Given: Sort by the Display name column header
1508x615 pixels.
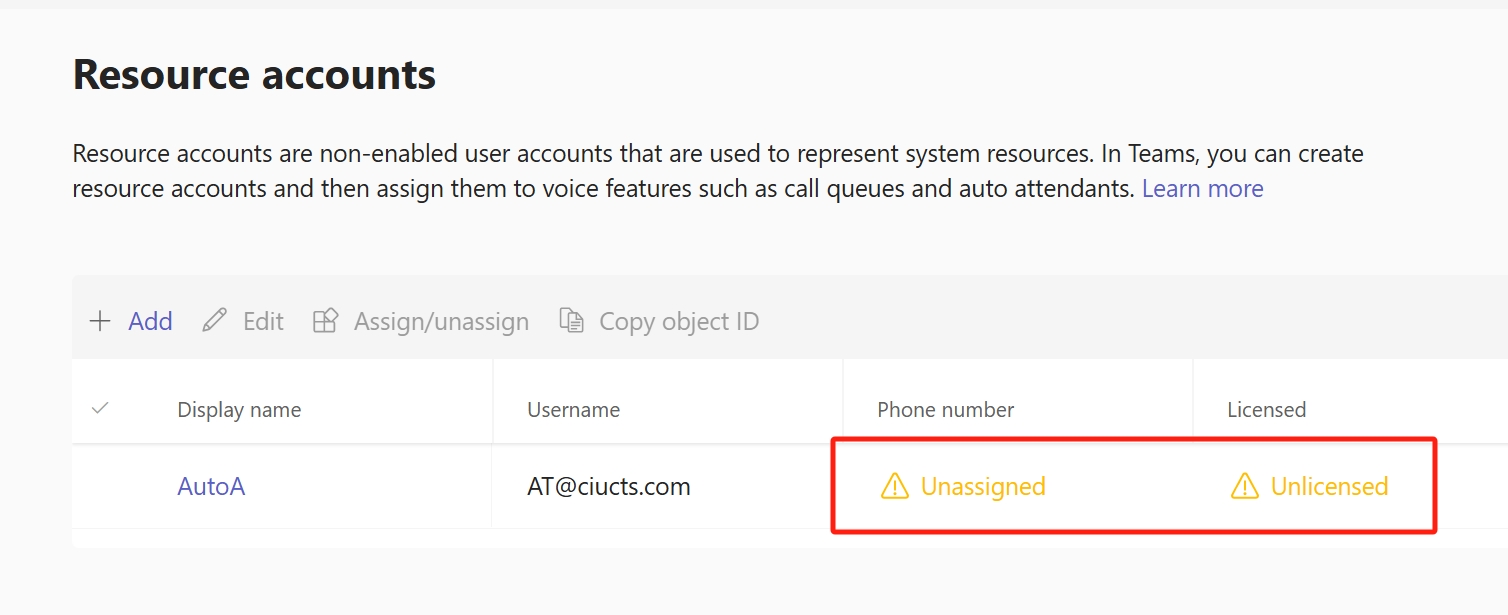Looking at the screenshot, I should (x=239, y=410).
